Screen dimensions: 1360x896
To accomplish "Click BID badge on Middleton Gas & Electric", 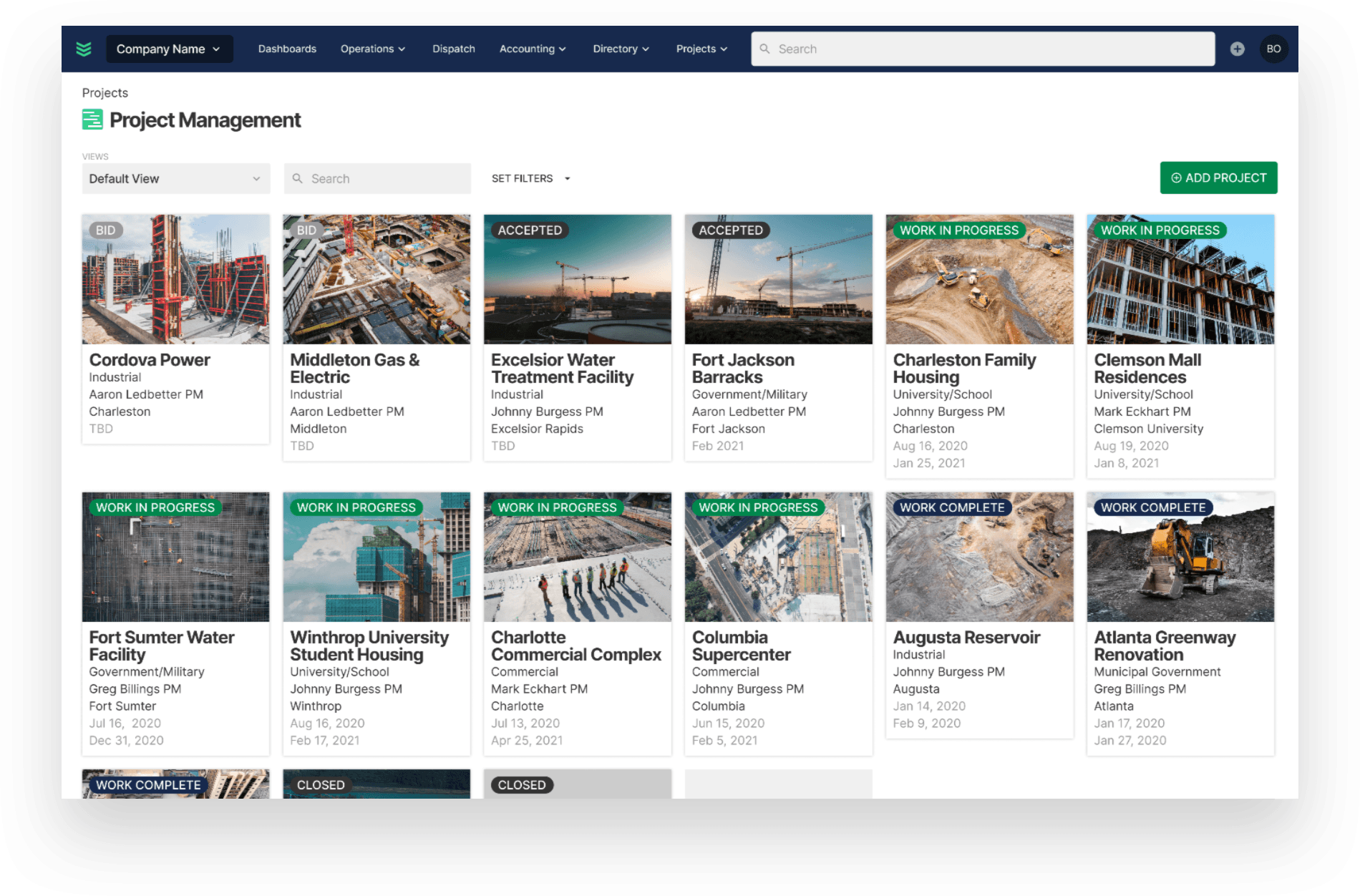I will pyautogui.click(x=306, y=230).
